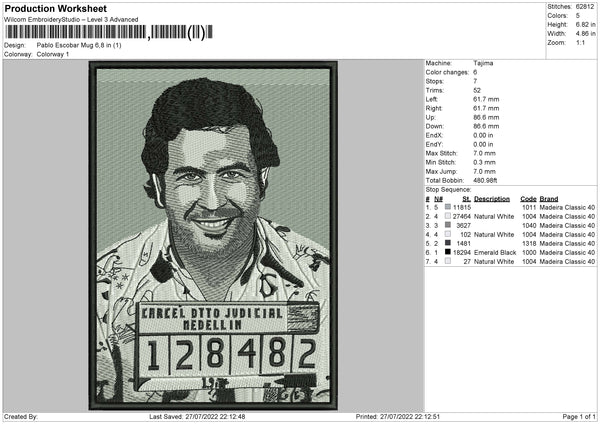Select the 'Max Stitch:' label
Image resolution: width=600 pixels, height=424 pixels.
tap(442, 153)
